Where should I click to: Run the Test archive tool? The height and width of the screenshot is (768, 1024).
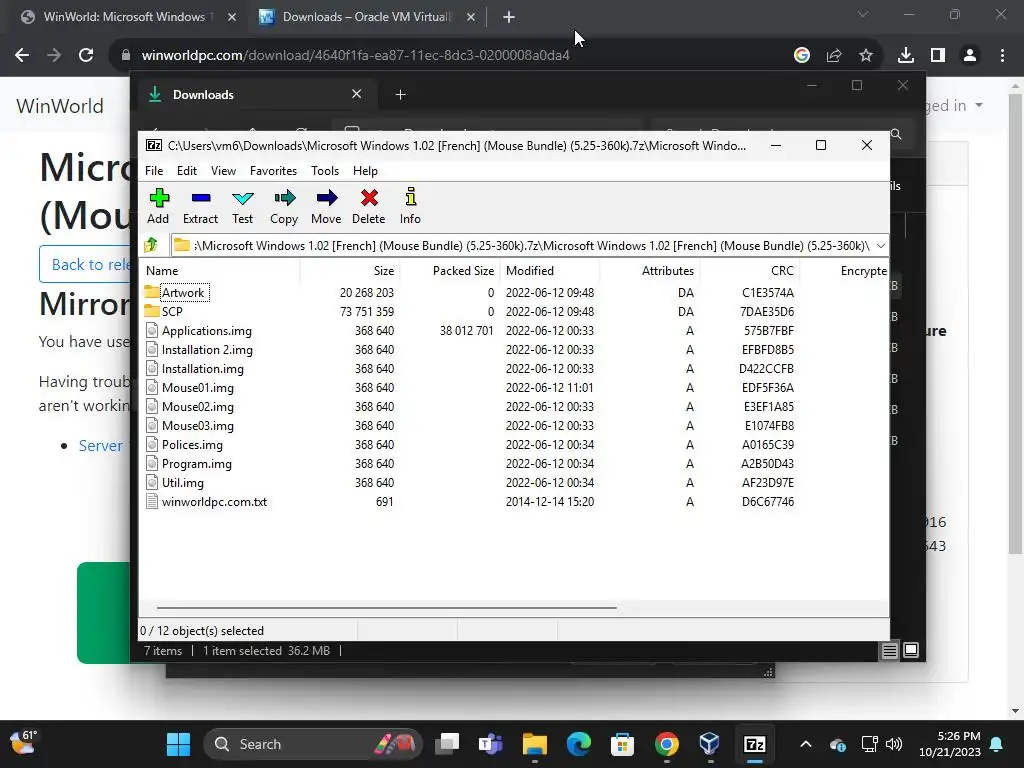(x=242, y=206)
